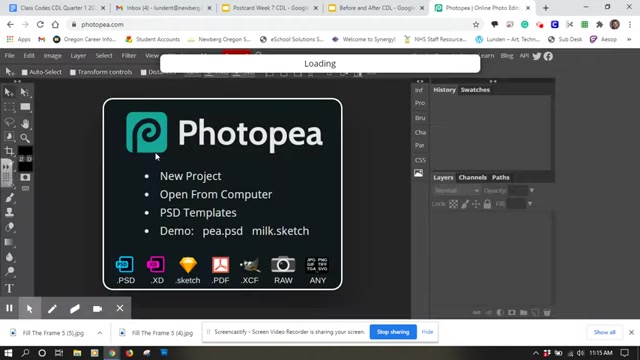Viewport: 640px width, 360px height.
Task: Click Hide on the sharing notification
Action: tap(427, 332)
